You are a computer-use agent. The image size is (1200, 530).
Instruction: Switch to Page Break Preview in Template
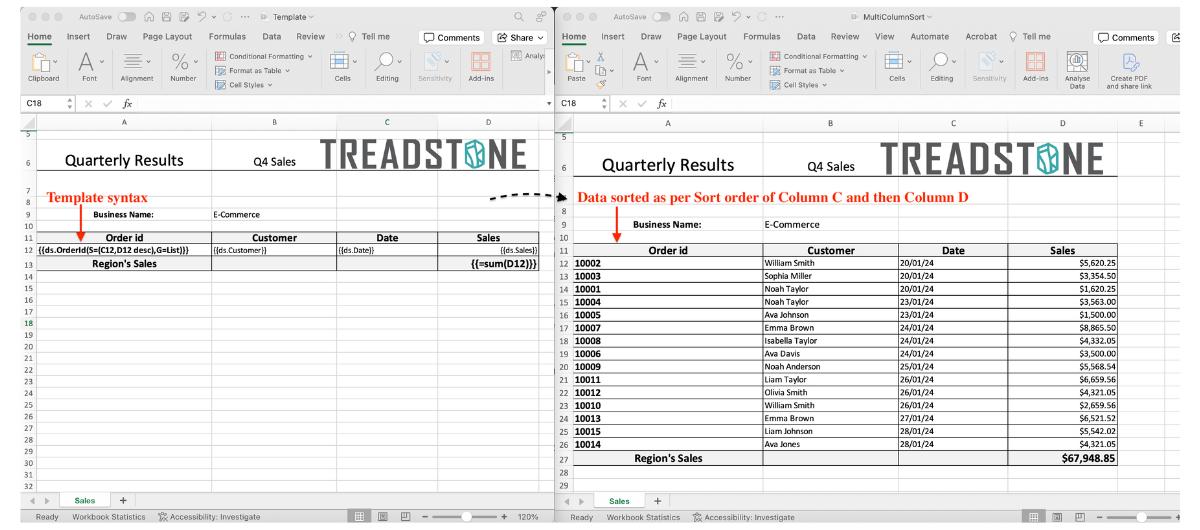(x=405, y=517)
